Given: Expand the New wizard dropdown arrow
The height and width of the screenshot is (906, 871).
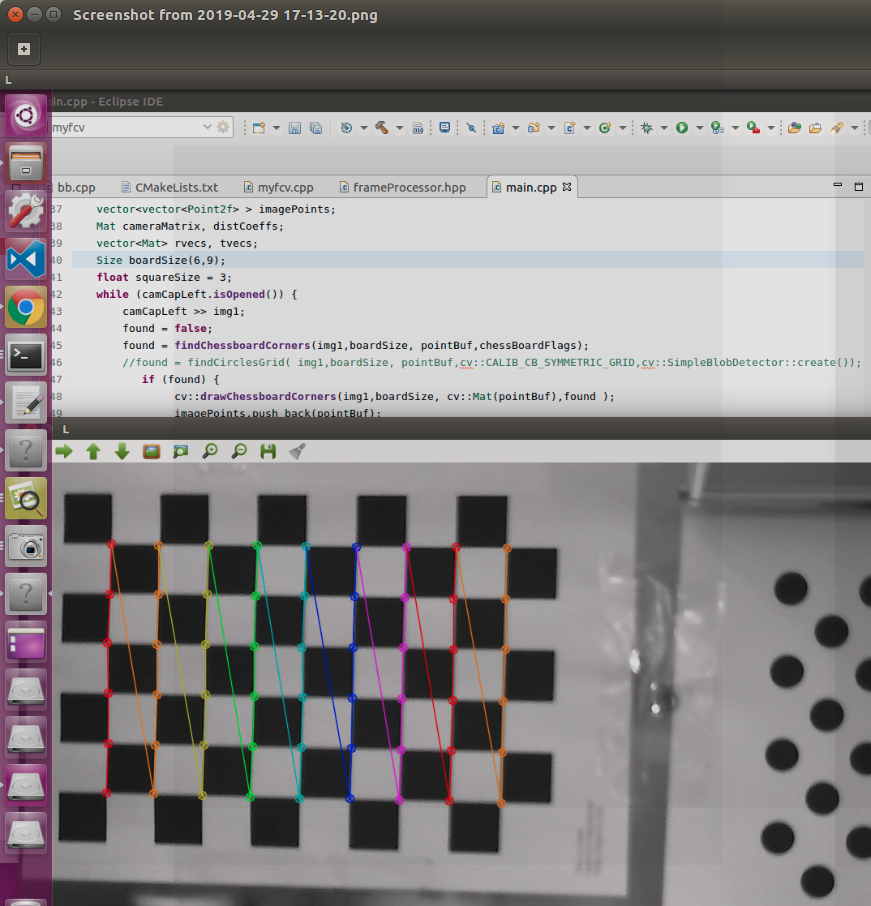Looking at the screenshot, I should point(275,127).
